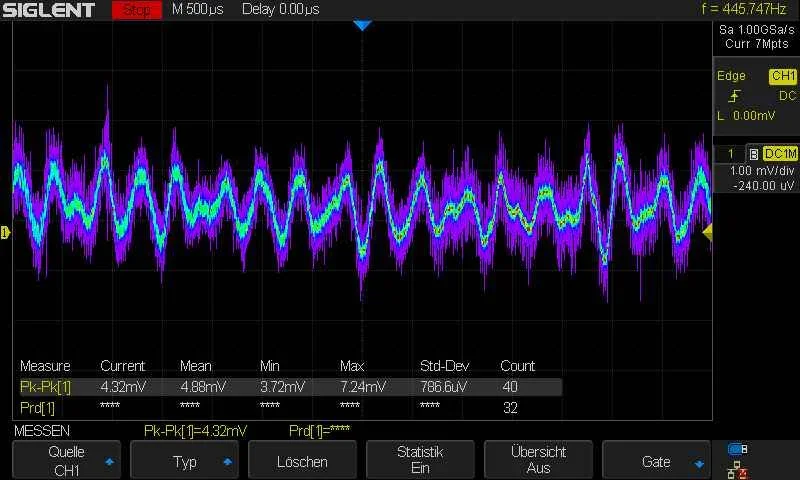Click the yellow trigger level arrow on right edge
The width and height of the screenshot is (800, 480).
[x=707, y=232]
